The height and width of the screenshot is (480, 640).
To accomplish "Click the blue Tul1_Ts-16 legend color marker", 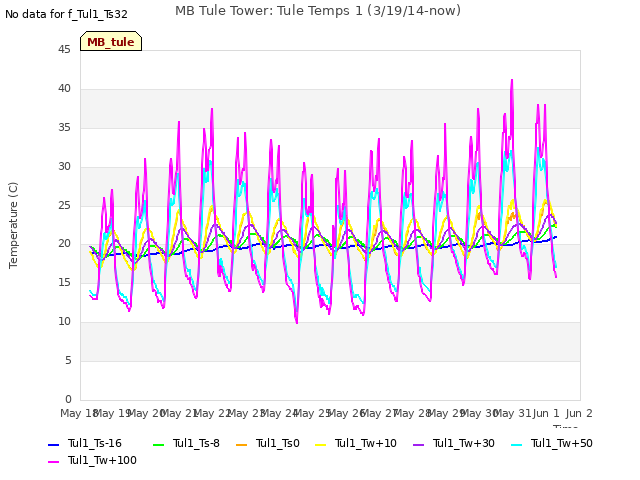I will [53, 444].
